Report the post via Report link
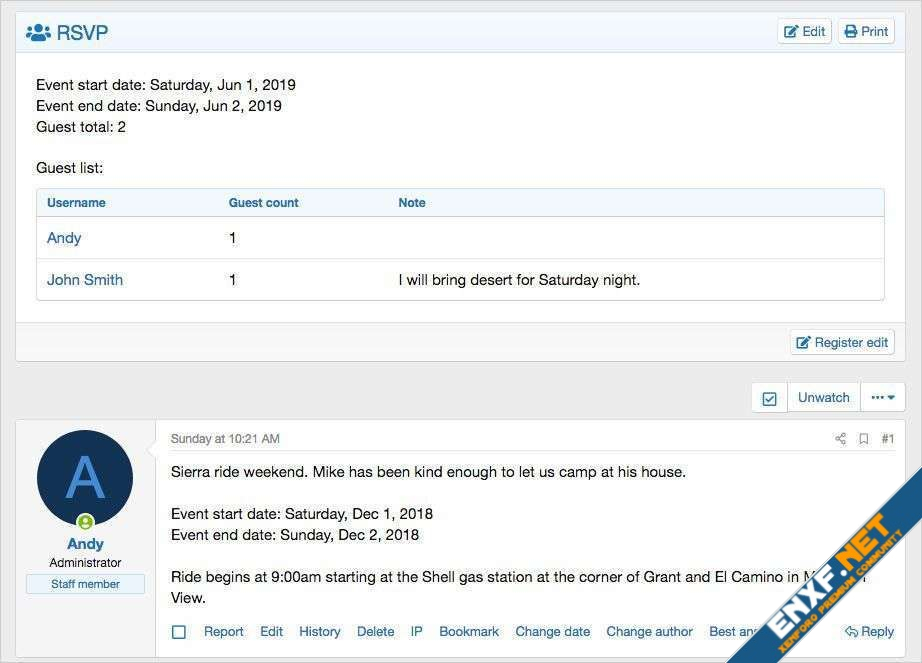The height and width of the screenshot is (663, 922). coord(224,632)
